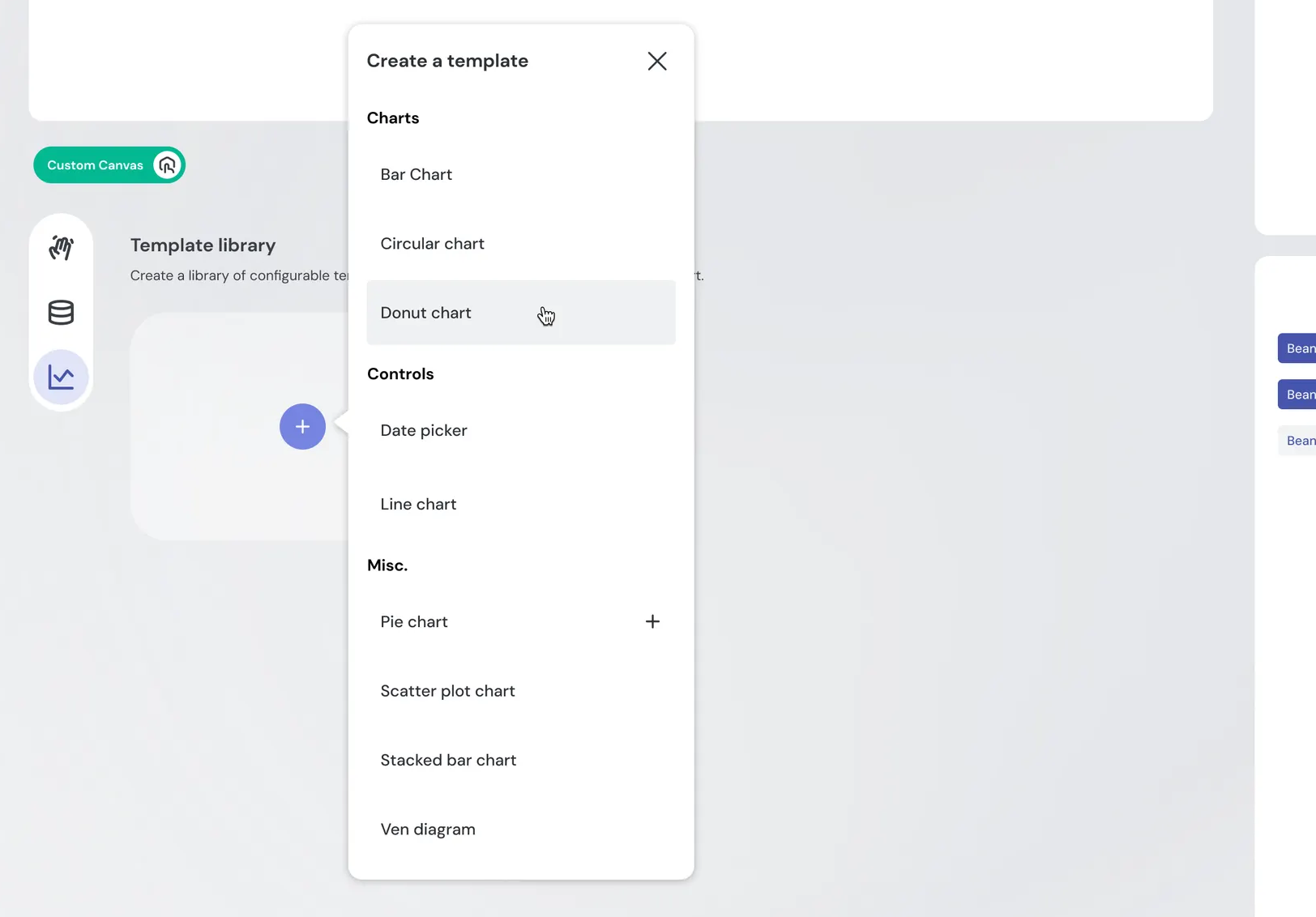Open the database section in sidebar
The height and width of the screenshot is (917, 1316).
click(x=61, y=313)
